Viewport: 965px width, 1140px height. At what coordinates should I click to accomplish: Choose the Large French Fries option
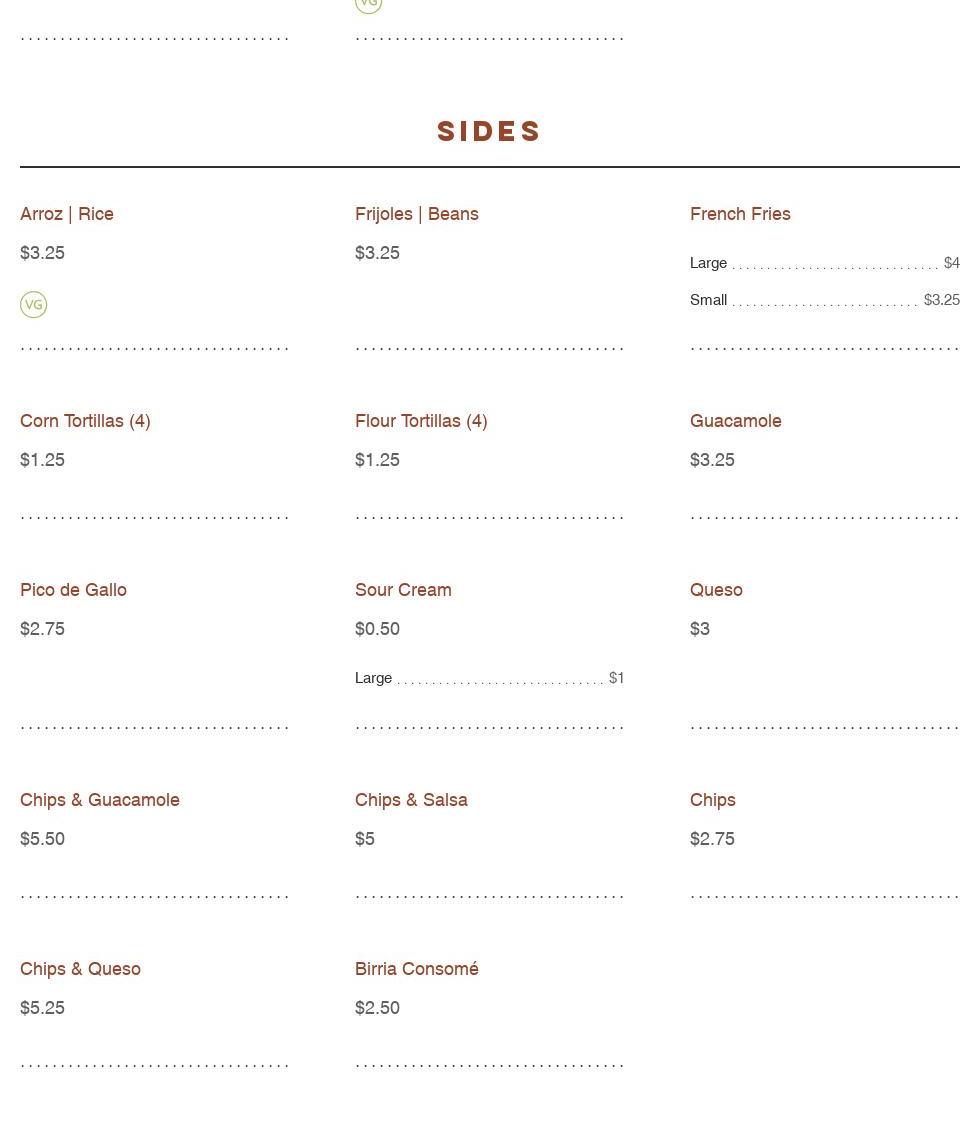[709, 263]
